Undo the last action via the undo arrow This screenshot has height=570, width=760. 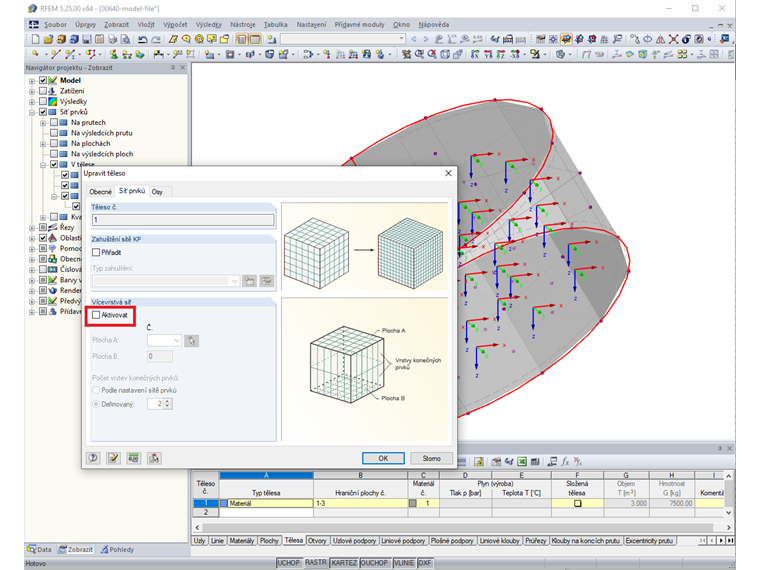pos(142,39)
